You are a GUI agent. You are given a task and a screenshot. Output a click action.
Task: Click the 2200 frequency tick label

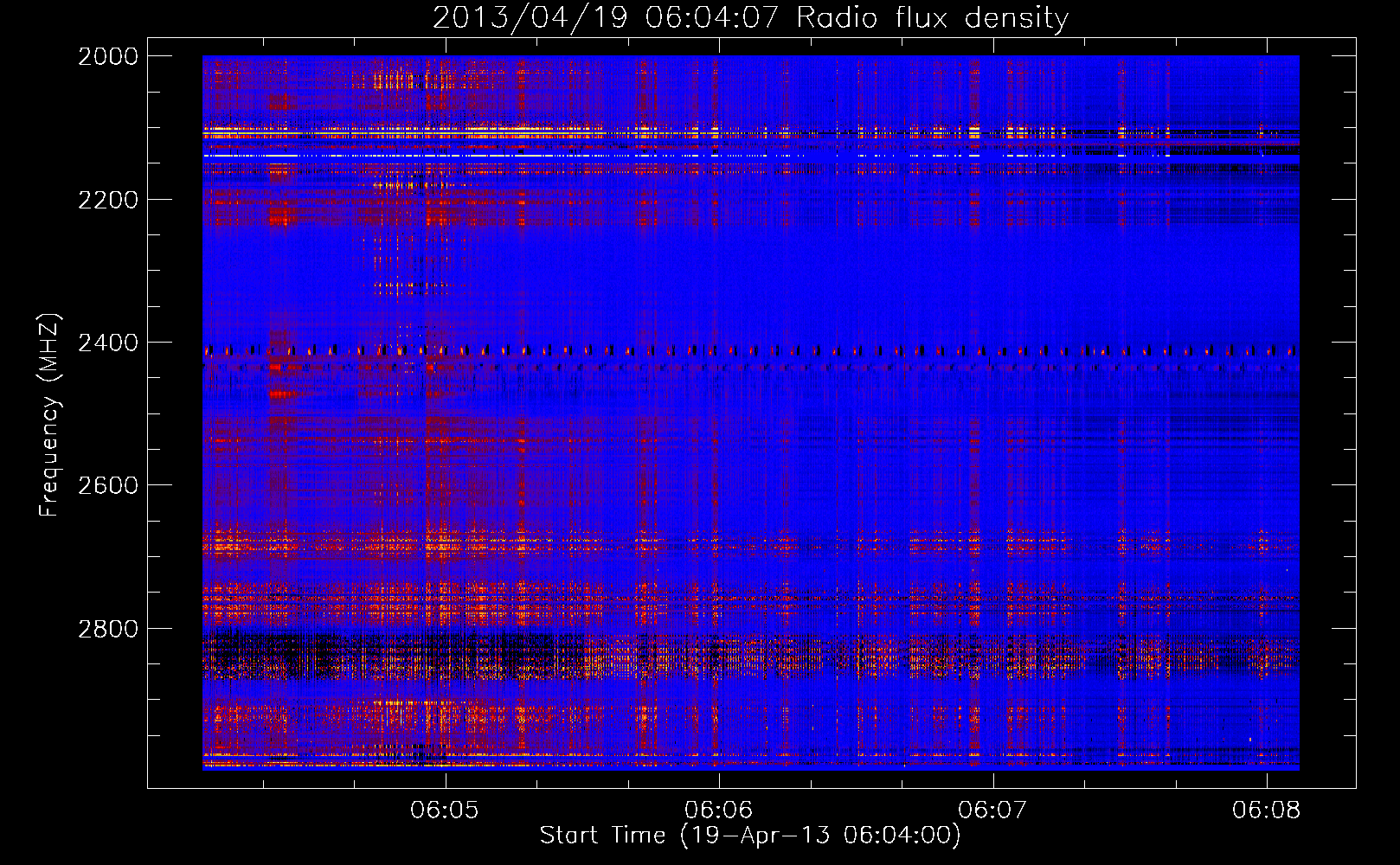[x=108, y=200]
